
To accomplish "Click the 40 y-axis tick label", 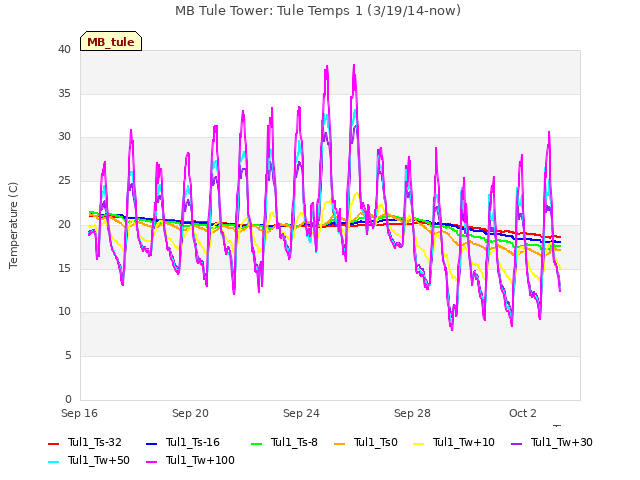I will point(64,49).
